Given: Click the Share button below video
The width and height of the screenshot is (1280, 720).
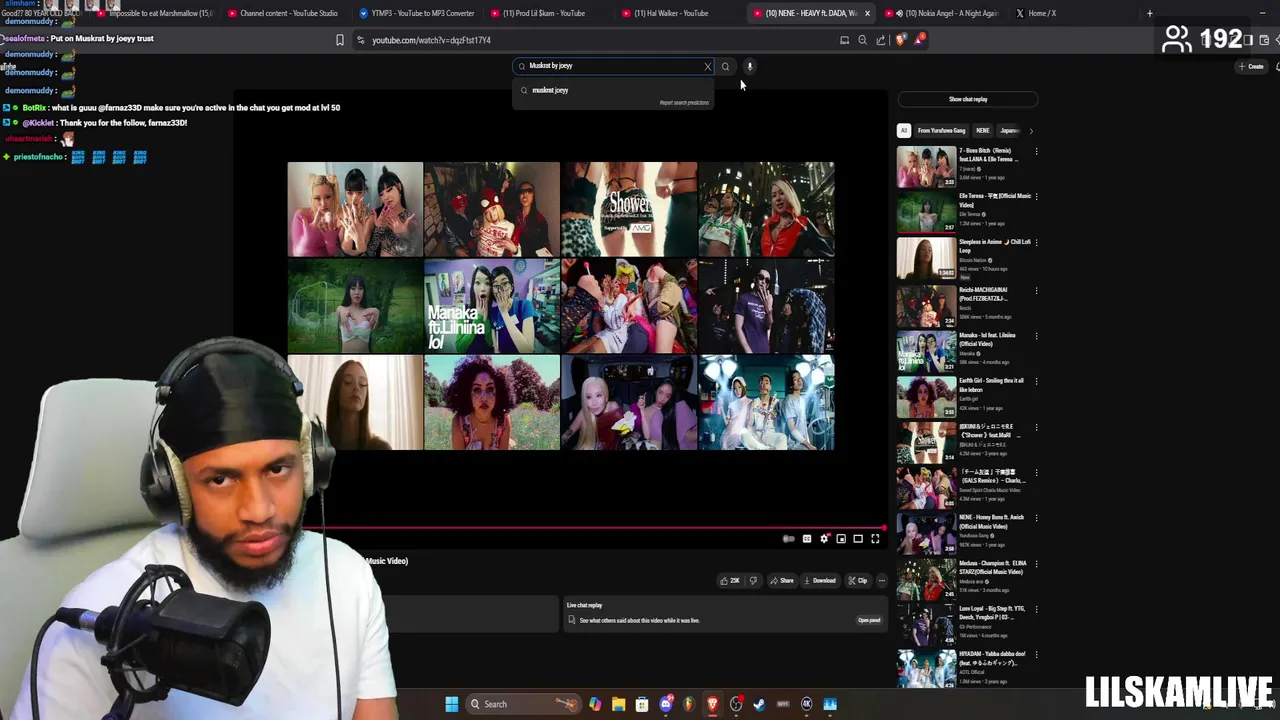Looking at the screenshot, I should pos(782,581).
